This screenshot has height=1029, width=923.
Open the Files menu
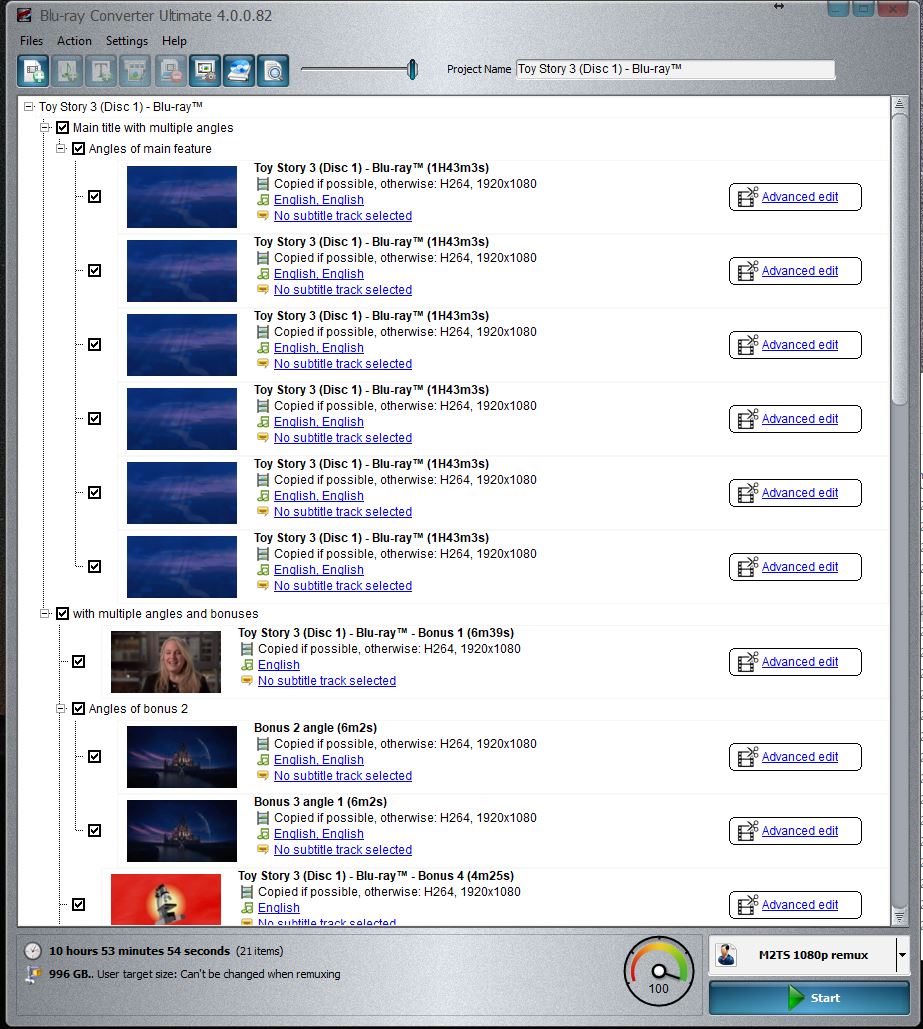(32, 41)
